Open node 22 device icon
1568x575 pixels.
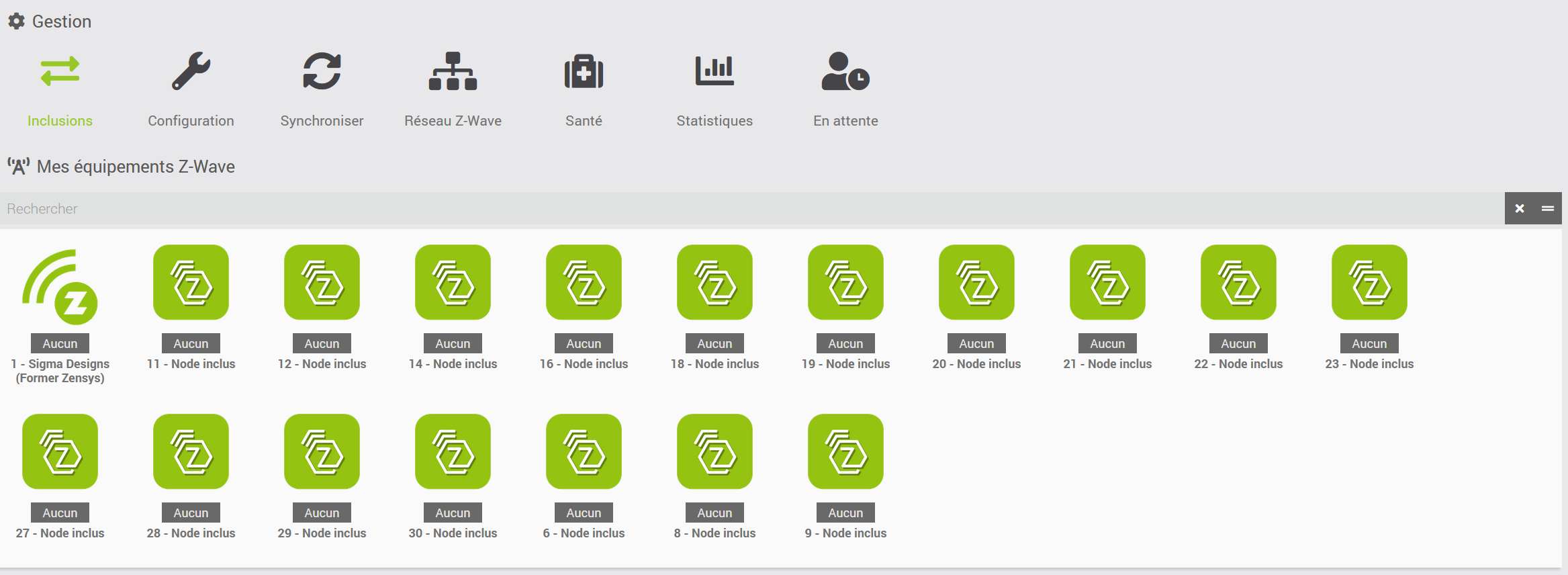point(1238,282)
